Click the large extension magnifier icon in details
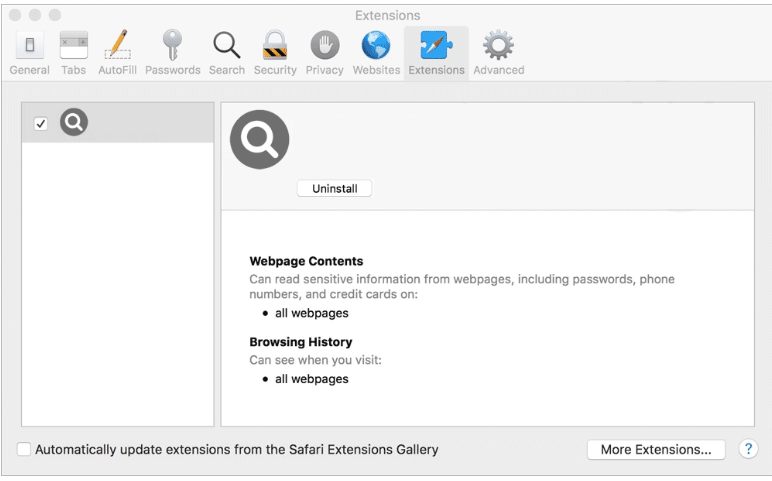The height and width of the screenshot is (481, 772). (260, 139)
